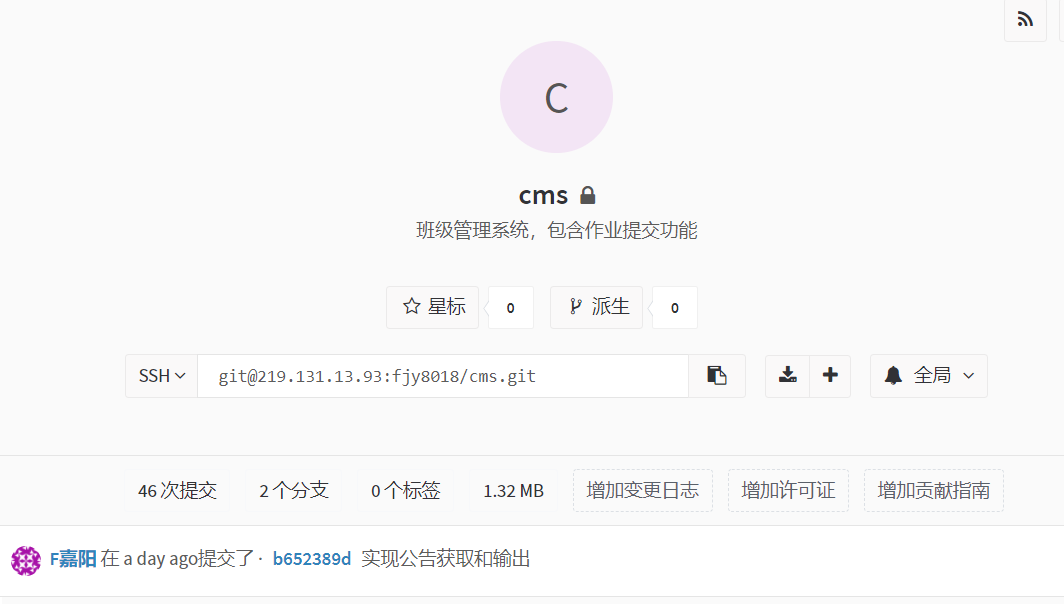
Task: Copy the repository URL to clipboard
Action: (717, 375)
